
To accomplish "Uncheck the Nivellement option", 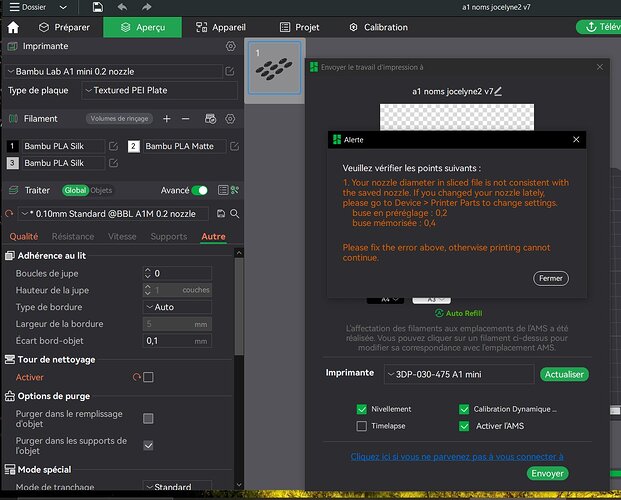I will [x=362, y=409].
